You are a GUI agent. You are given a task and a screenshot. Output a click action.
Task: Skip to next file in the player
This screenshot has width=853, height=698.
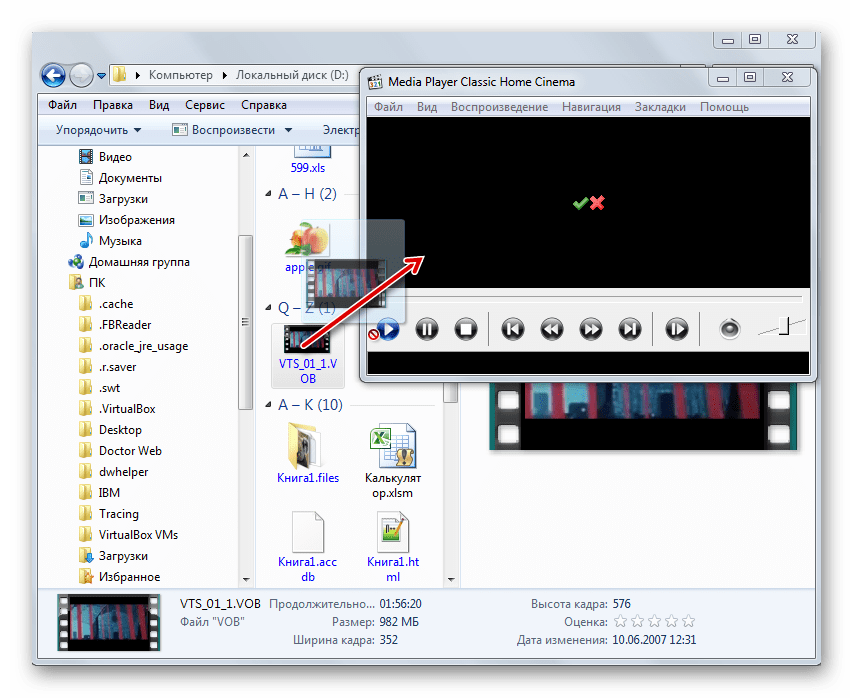point(628,328)
